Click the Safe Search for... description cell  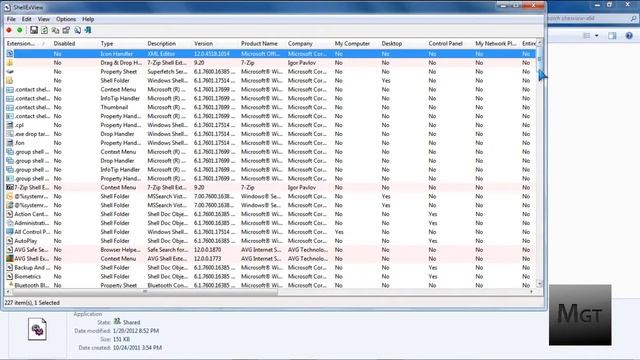coord(167,250)
